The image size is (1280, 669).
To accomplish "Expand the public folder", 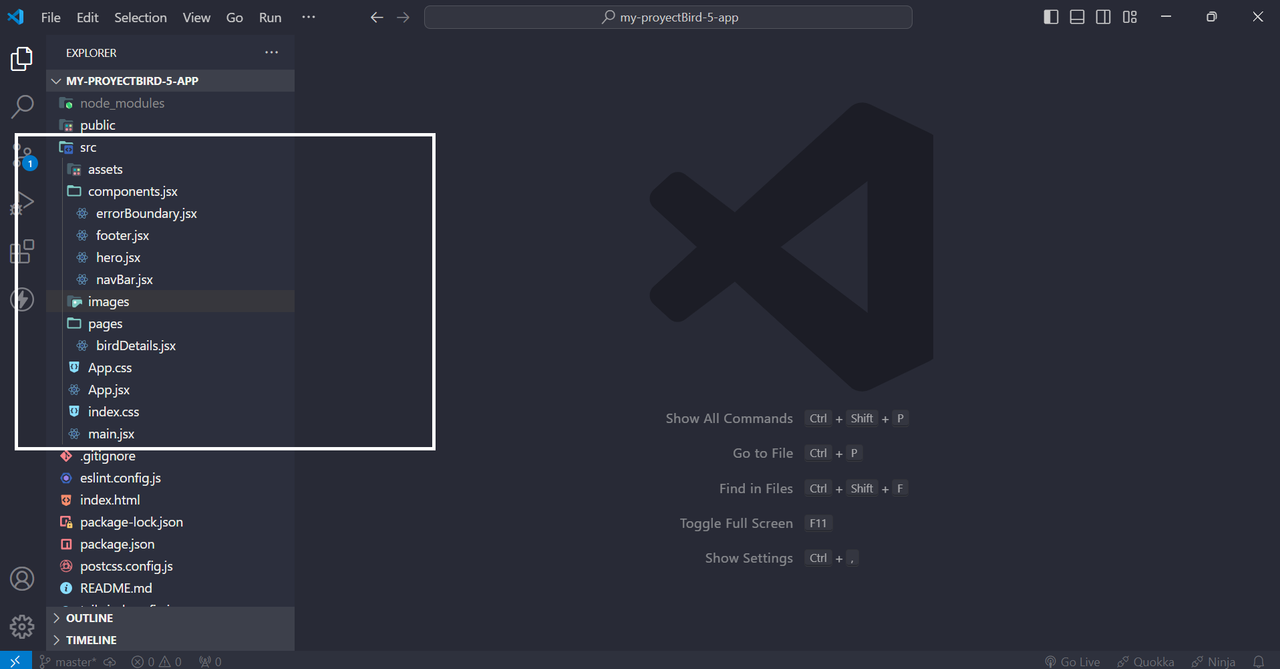I will (170, 125).
